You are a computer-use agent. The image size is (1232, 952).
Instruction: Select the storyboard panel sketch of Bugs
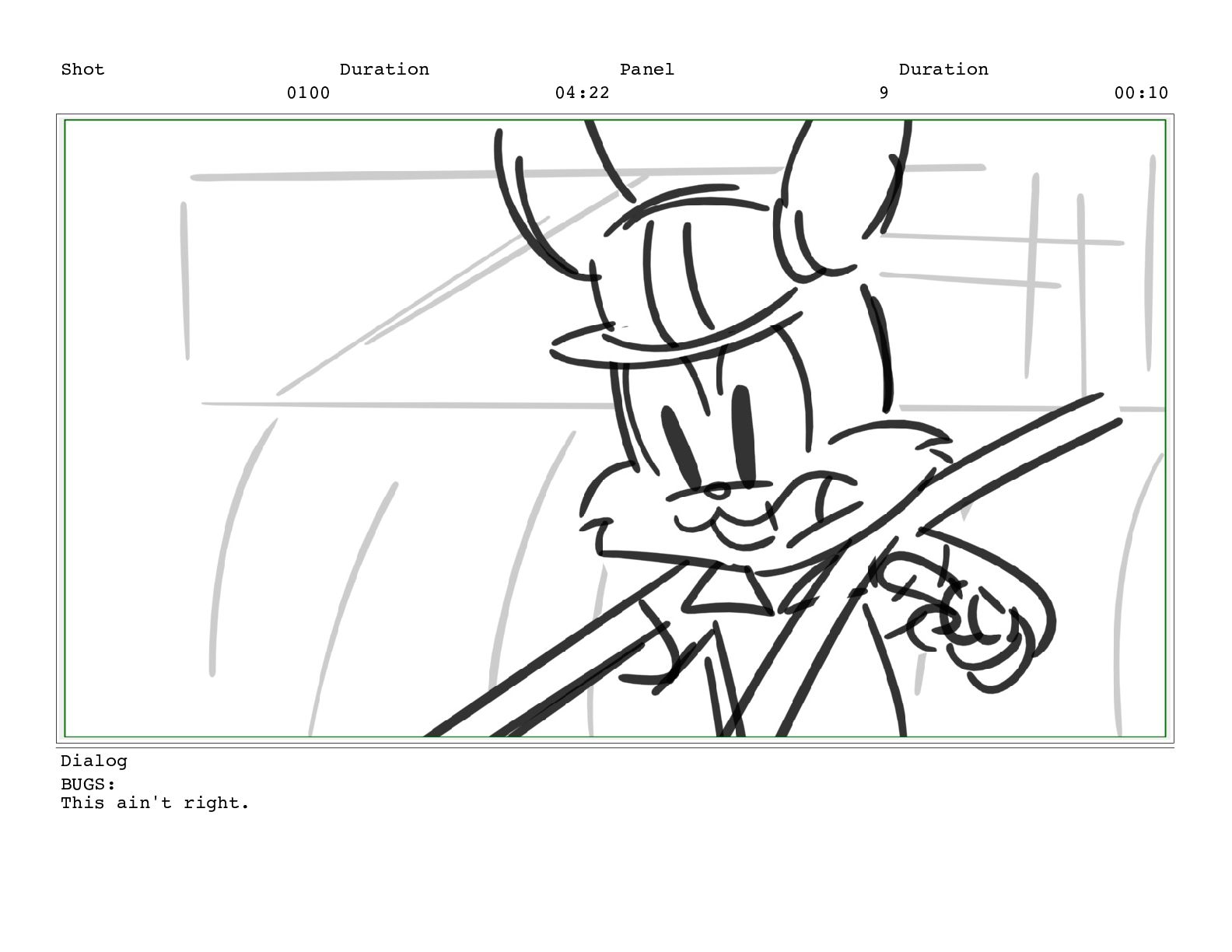point(614,428)
